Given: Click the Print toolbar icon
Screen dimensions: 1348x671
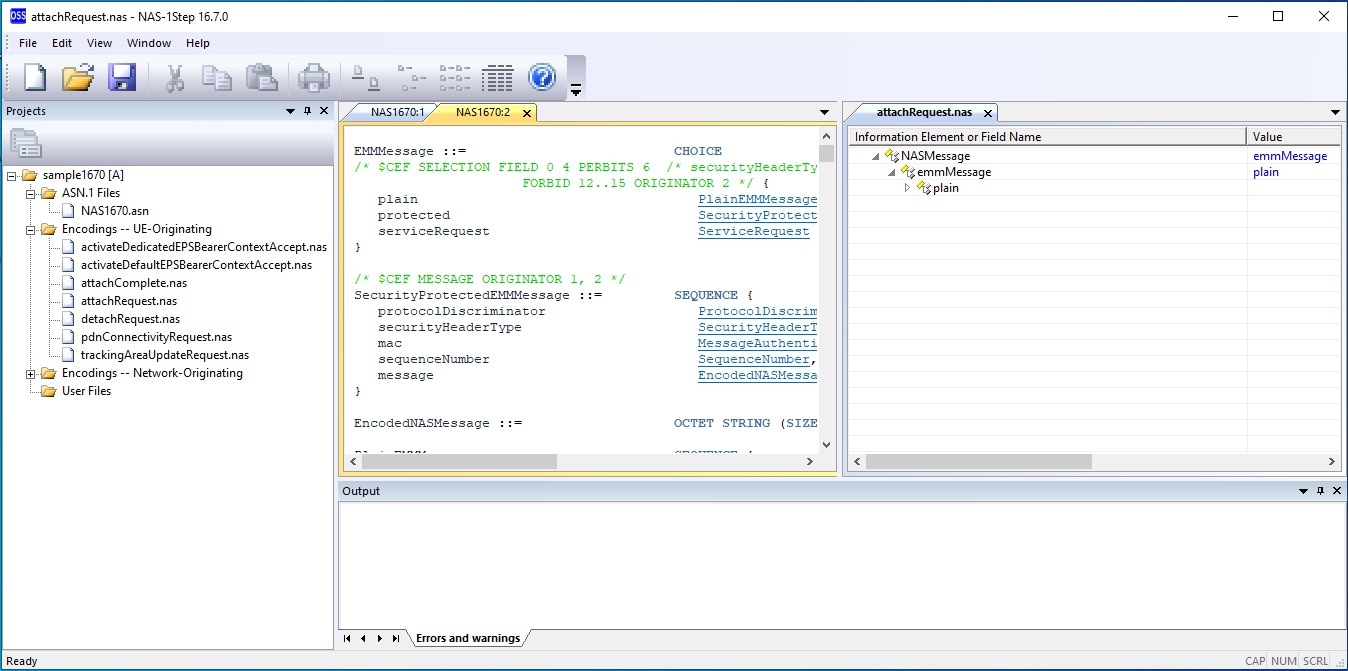Looking at the screenshot, I should [x=314, y=77].
